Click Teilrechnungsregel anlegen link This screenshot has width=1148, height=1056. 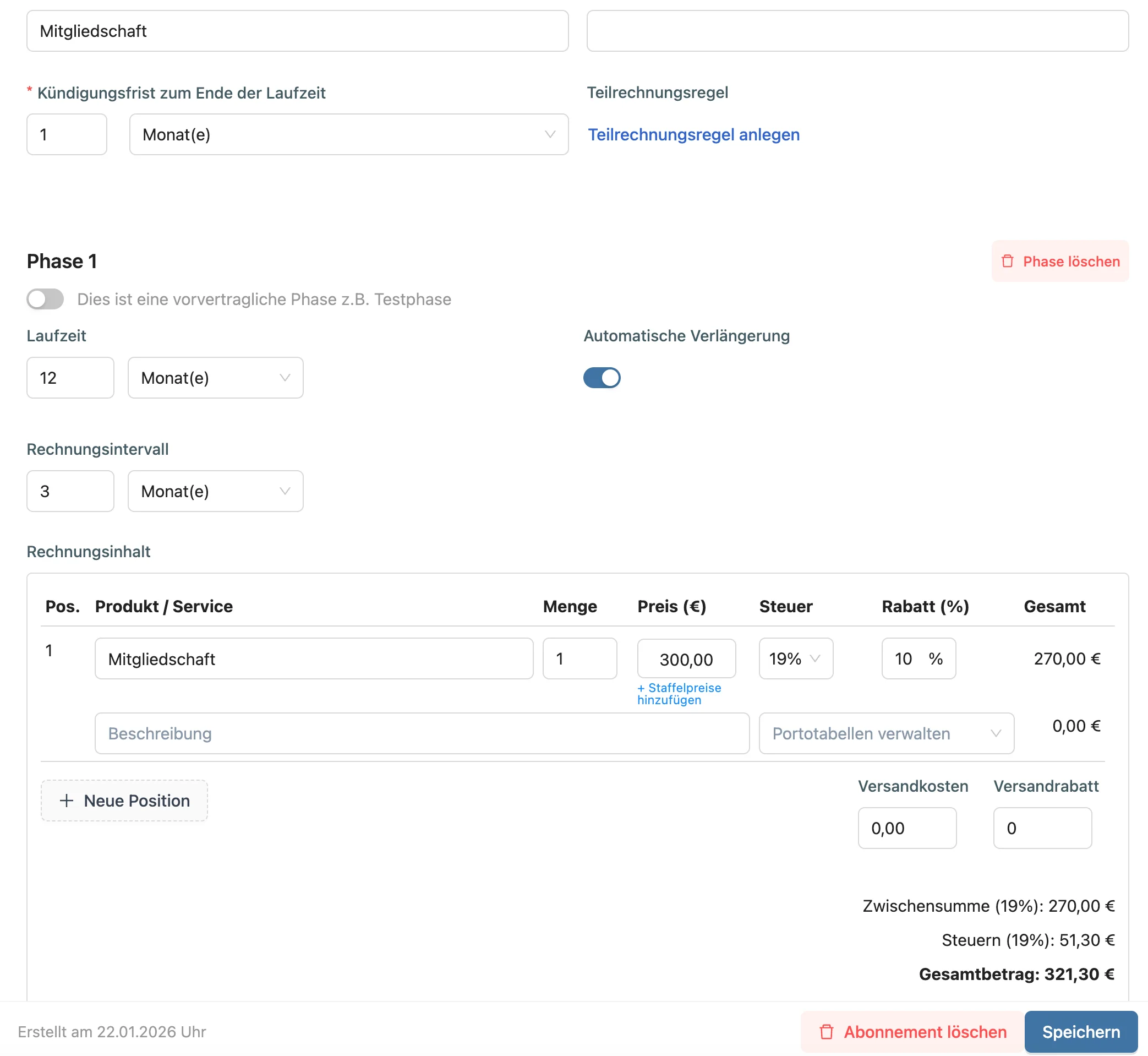[x=693, y=134]
